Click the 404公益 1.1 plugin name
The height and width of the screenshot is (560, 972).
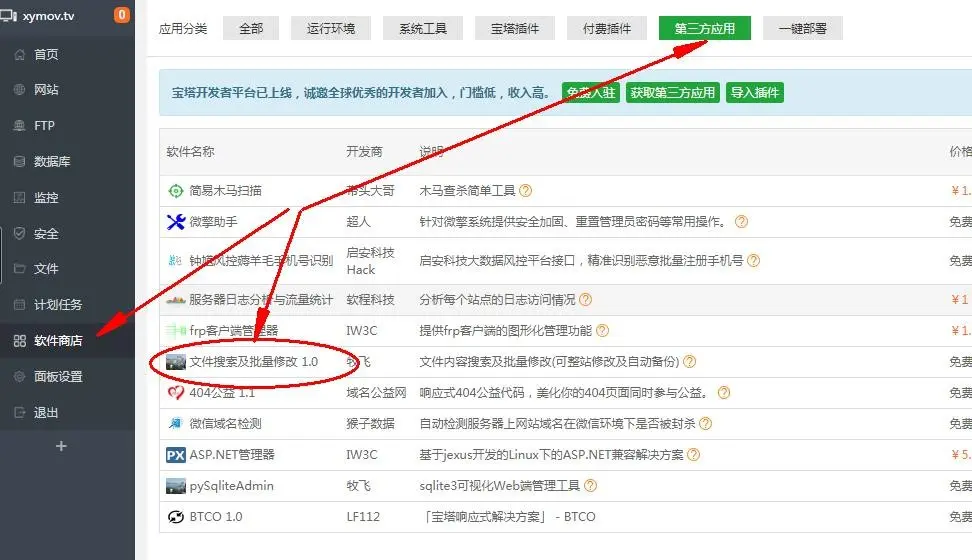pos(222,393)
